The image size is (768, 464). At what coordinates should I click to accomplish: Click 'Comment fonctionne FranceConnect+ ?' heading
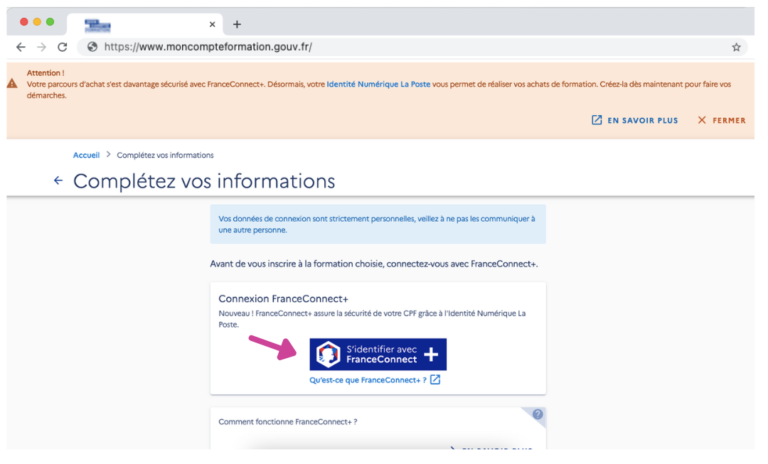288,422
